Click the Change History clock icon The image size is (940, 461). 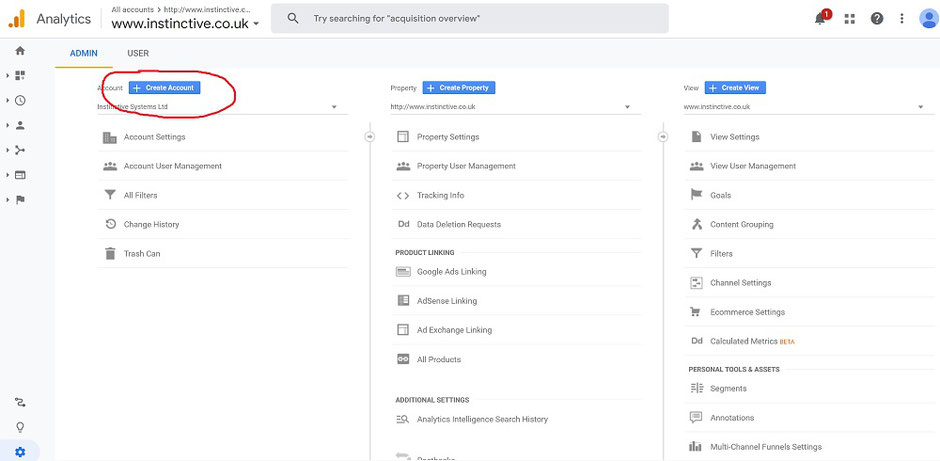110,224
